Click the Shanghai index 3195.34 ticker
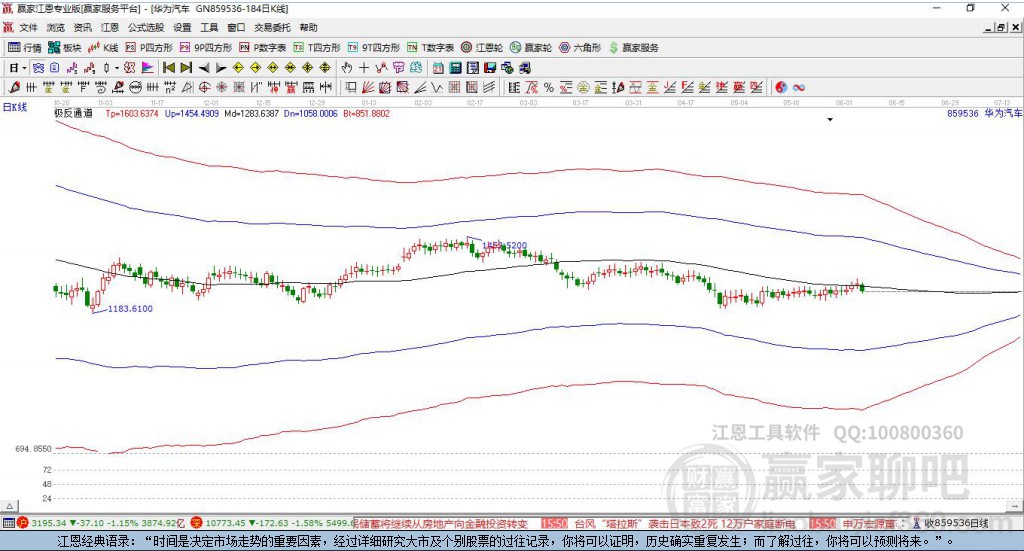This screenshot has width=1024, height=551. click(x=48, y=524)
